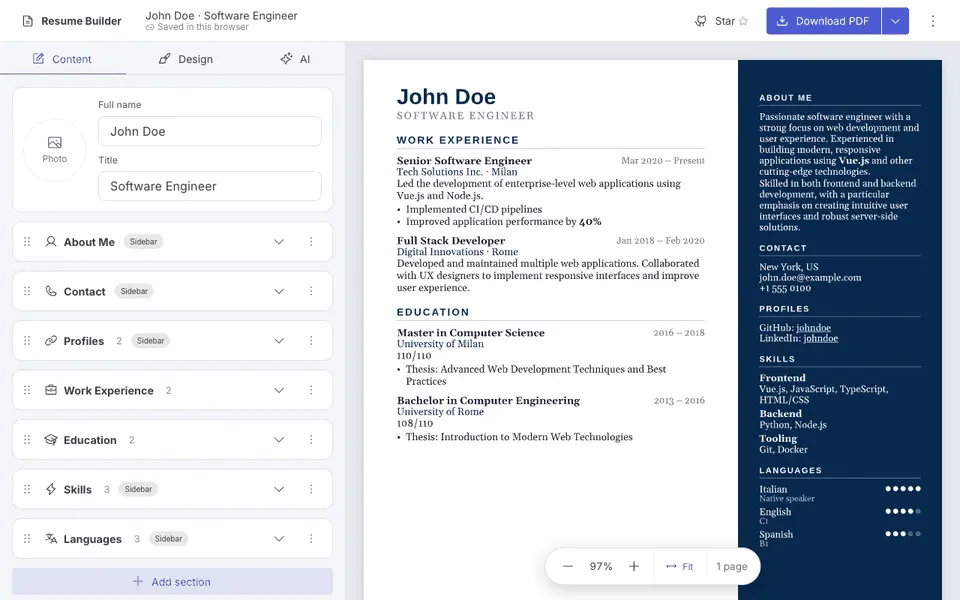Open the Contact section options menu
Image resolution: width=960 pixels, height=600 pixels.
tap(311, 291)
